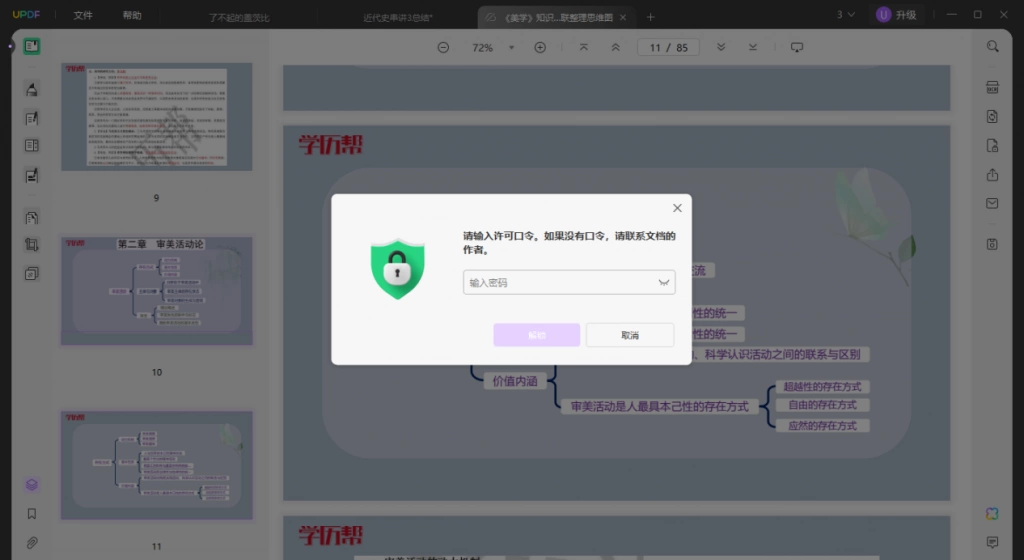Viewport: 1024px width, 560px height.
Task: Go to the next page
Action: pyautogui.click(x=721, y=48)
